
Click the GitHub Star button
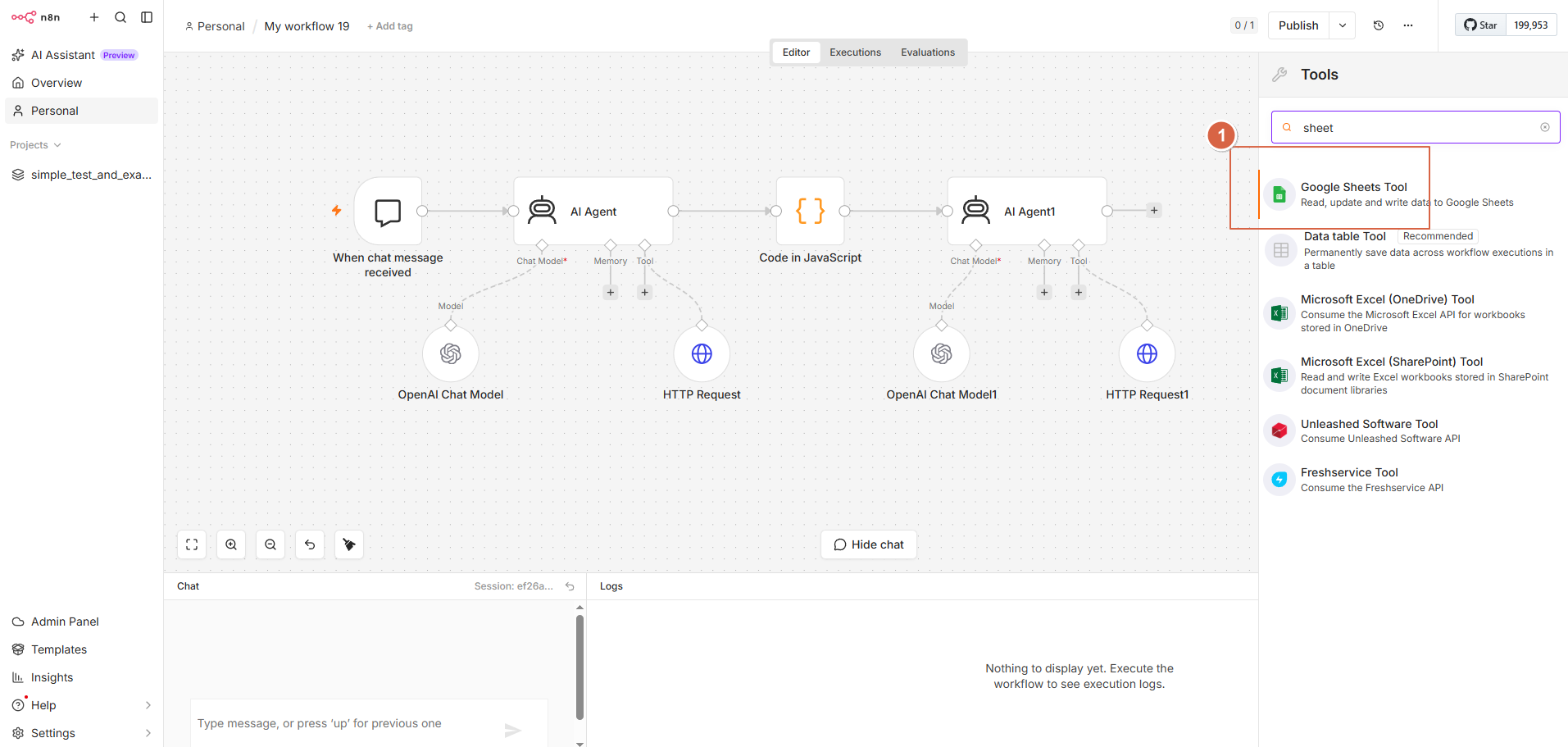point(1480,25)
